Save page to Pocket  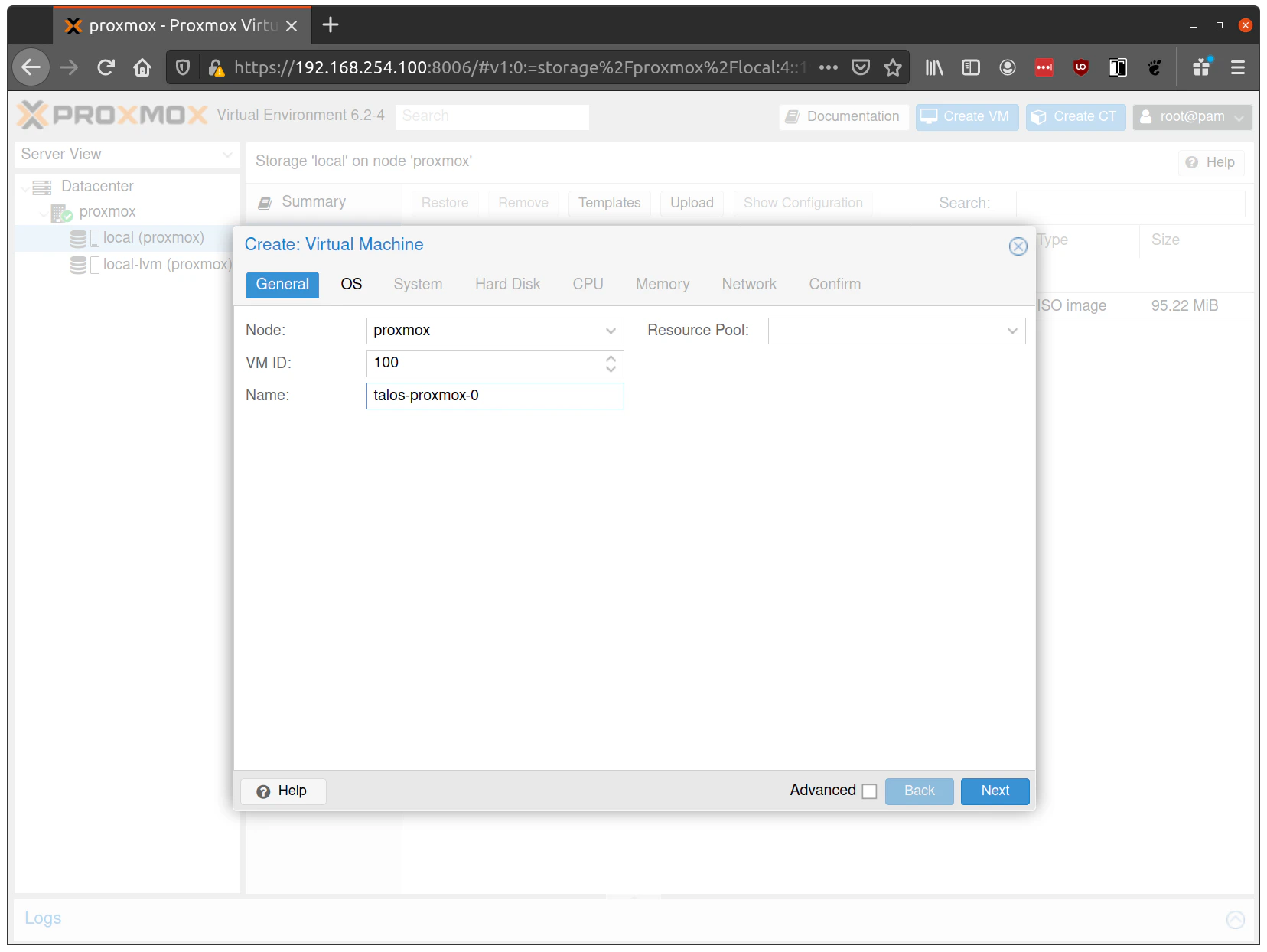[861, 67]
